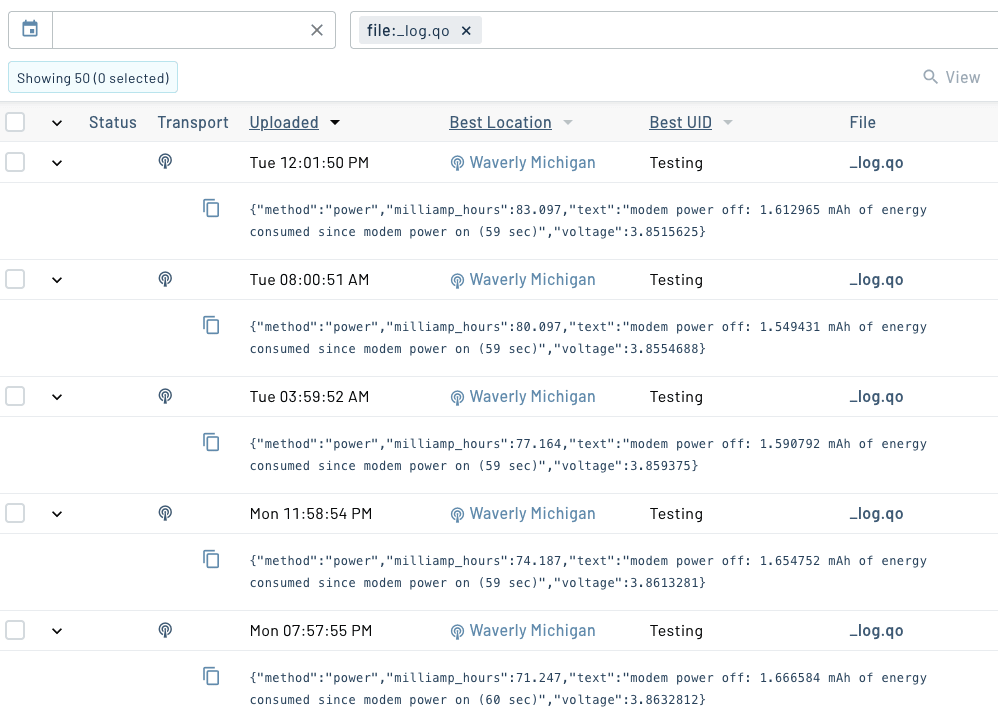998x723 pixels.
Task: Click the JSON text with voltage 3.859375
Action: point(588,455)
